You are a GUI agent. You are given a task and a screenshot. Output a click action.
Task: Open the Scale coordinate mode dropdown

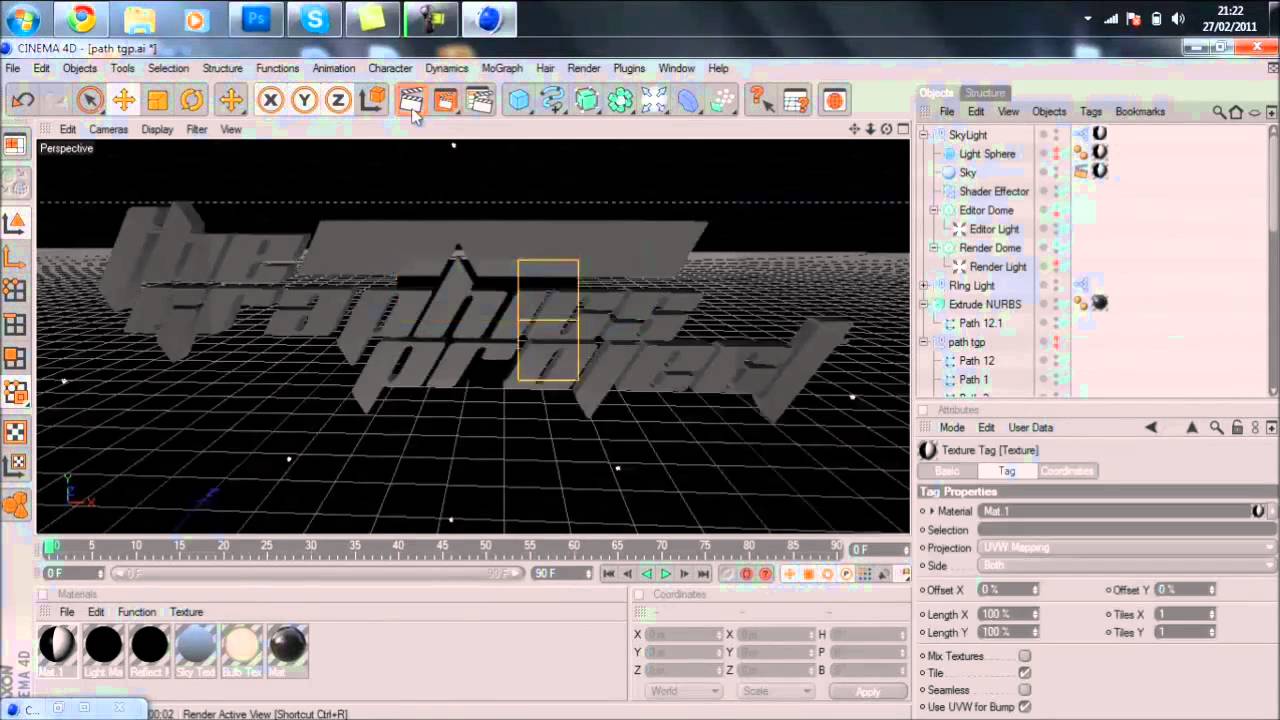[x=776, y=691]
